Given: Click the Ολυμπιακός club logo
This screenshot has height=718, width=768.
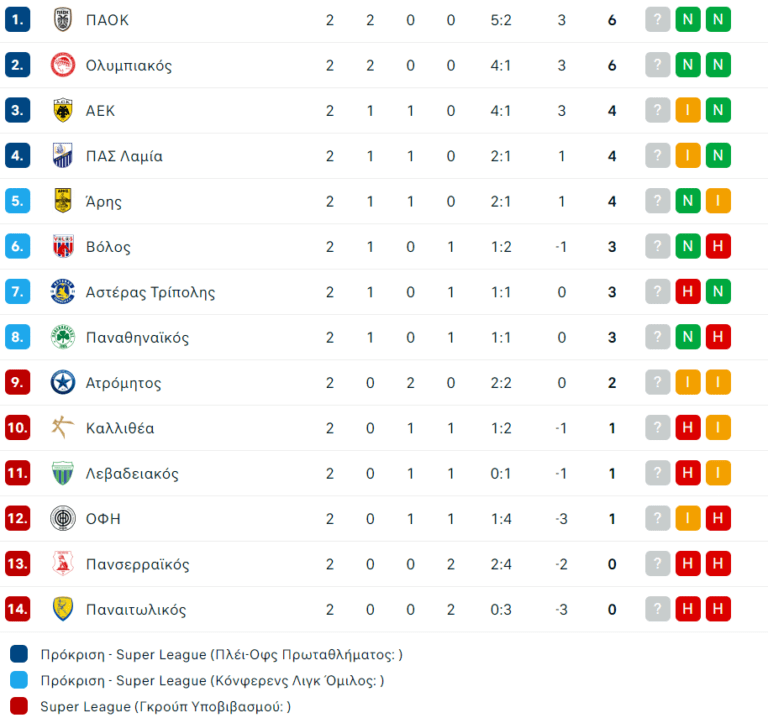Looking at the screenshot, I should [63, 66].
